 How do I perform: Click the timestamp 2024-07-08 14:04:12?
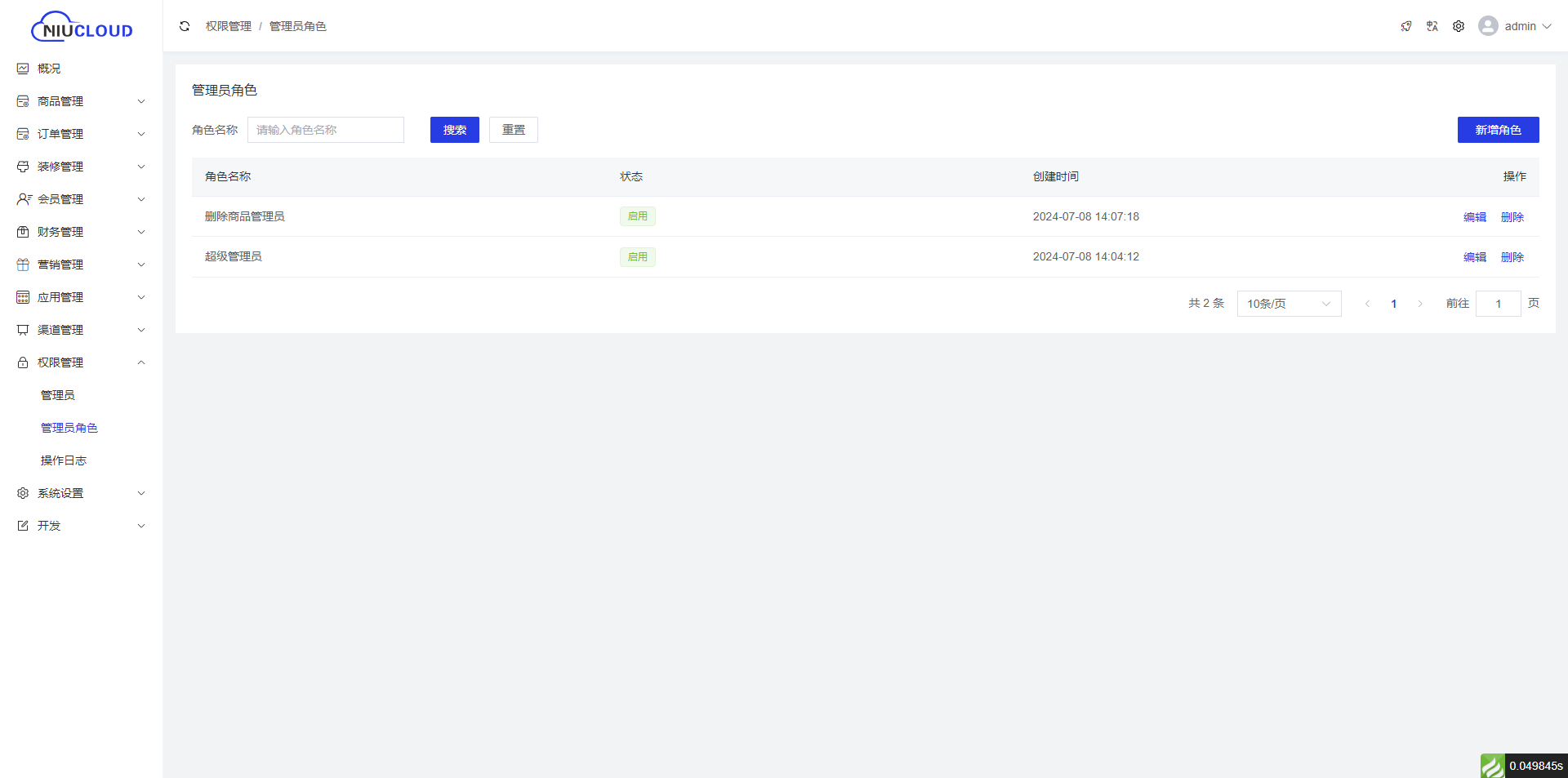tap(1086, 256)
